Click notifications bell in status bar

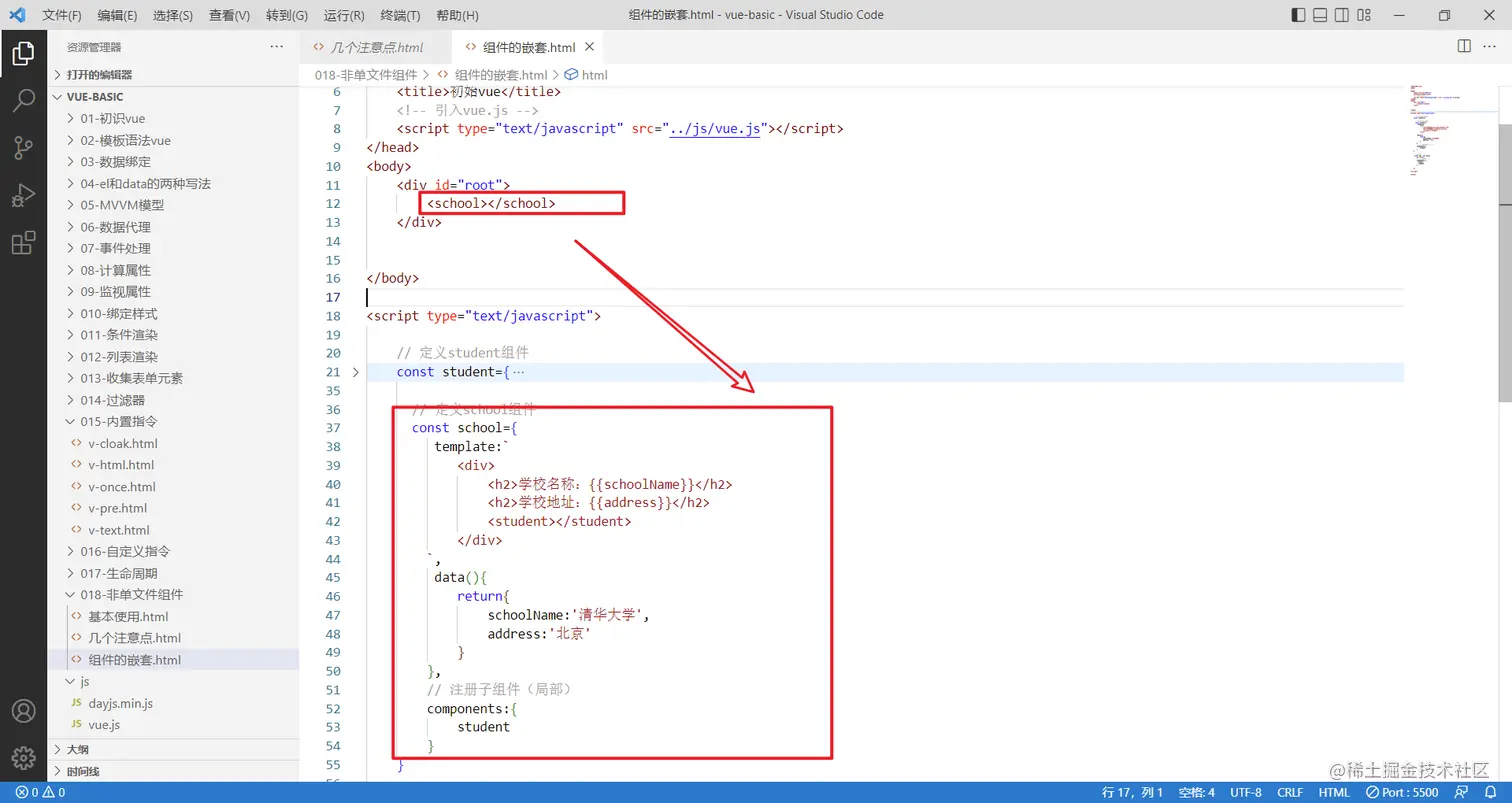tap(1490, 792)
